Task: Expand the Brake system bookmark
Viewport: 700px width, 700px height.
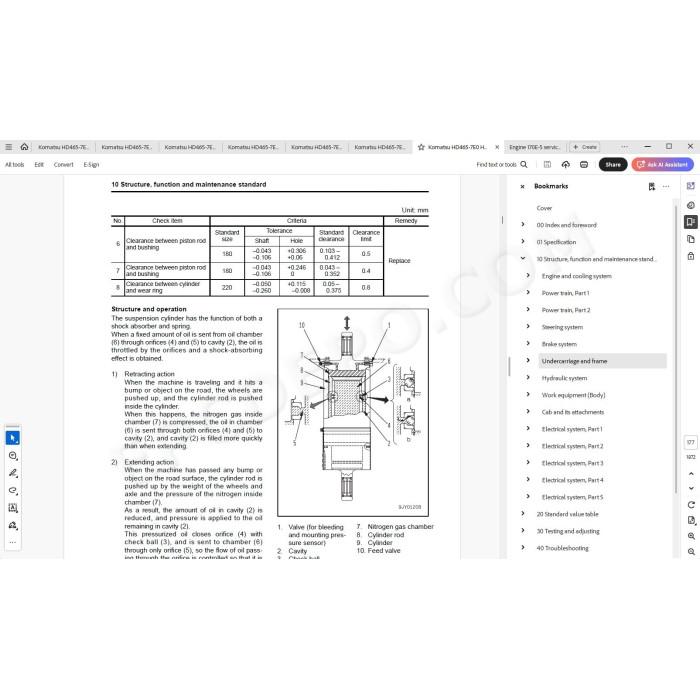Action: 528,343
